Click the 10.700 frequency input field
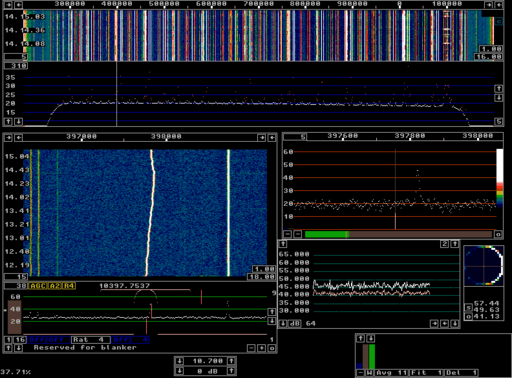The height and width of the screenshot is (378, 512). (205, 361)
